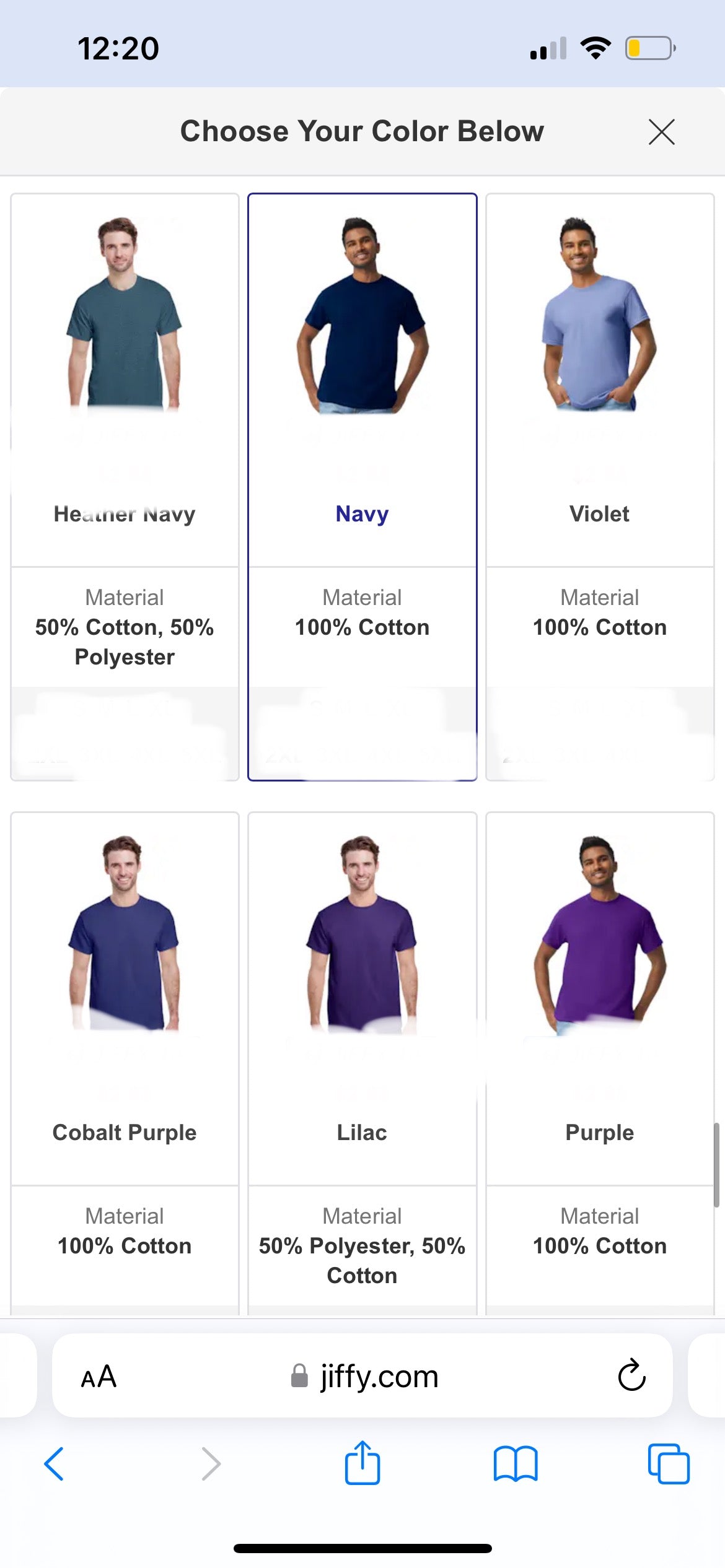Screen dimensions: 725x1568
Task: Tap the Safari back arrow
Action: tap(54, 1464)
